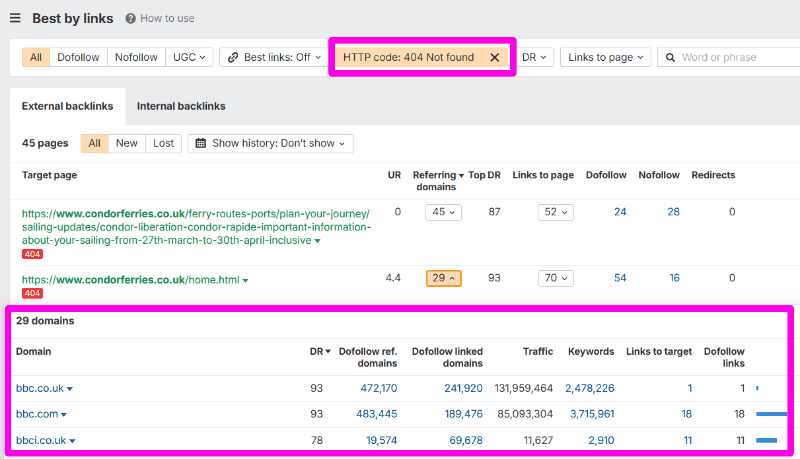
Task: Open caret menu next to bbc.co.uk
Action: [70, 389]
